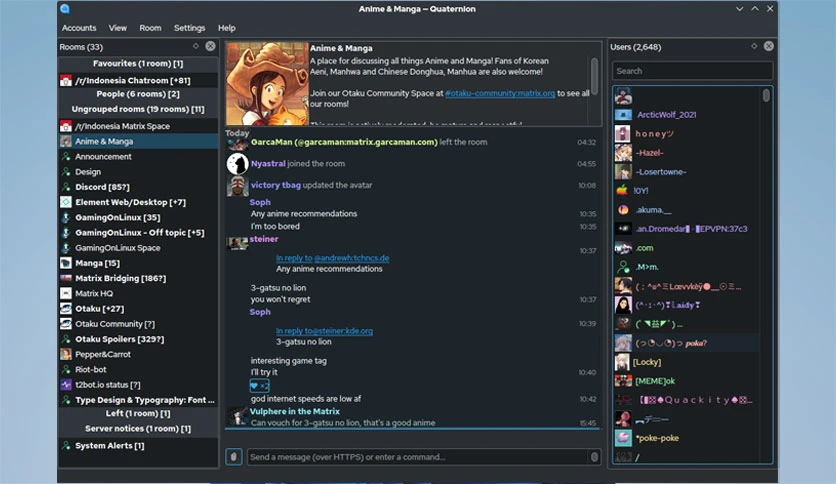Open the #otaku-community:matrix.org link

click(500, 93)
